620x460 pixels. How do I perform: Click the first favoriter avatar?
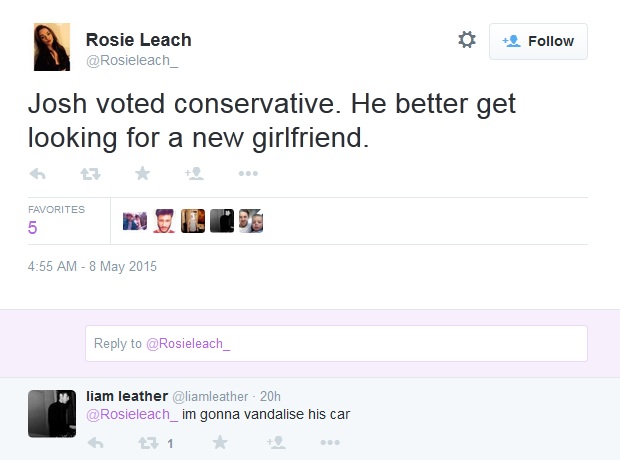tap(135, 221)
